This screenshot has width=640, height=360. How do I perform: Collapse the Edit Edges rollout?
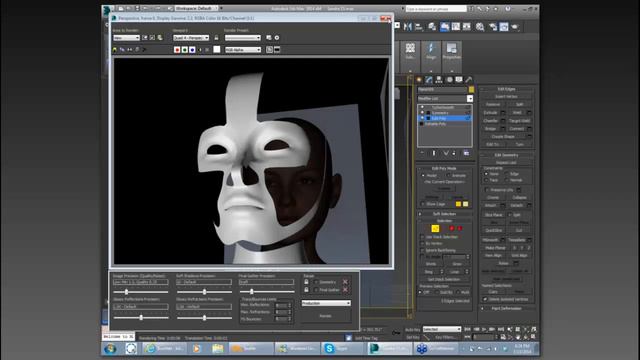coord(506,89)
